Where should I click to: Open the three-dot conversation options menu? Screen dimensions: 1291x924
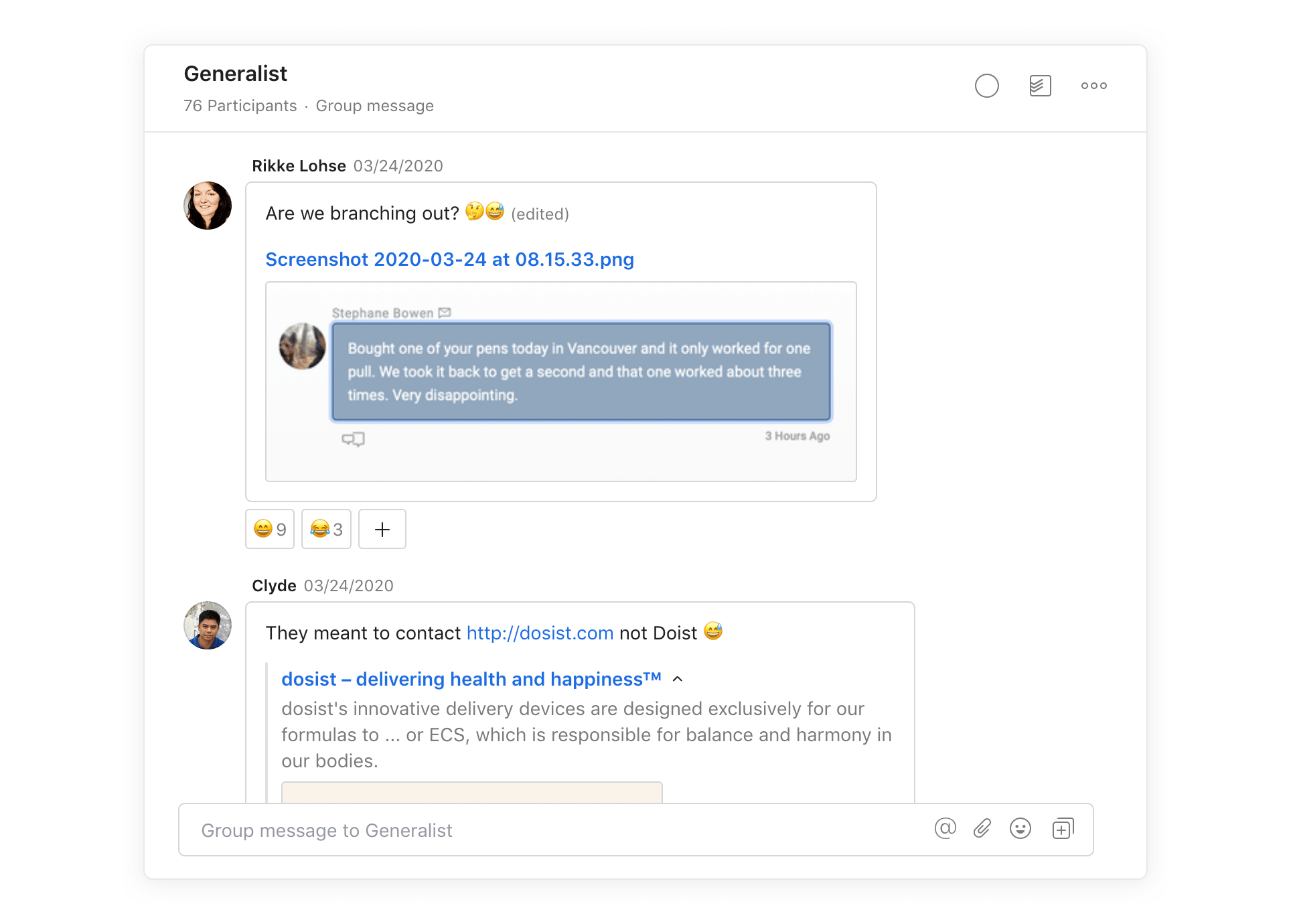click(1093, 86)
